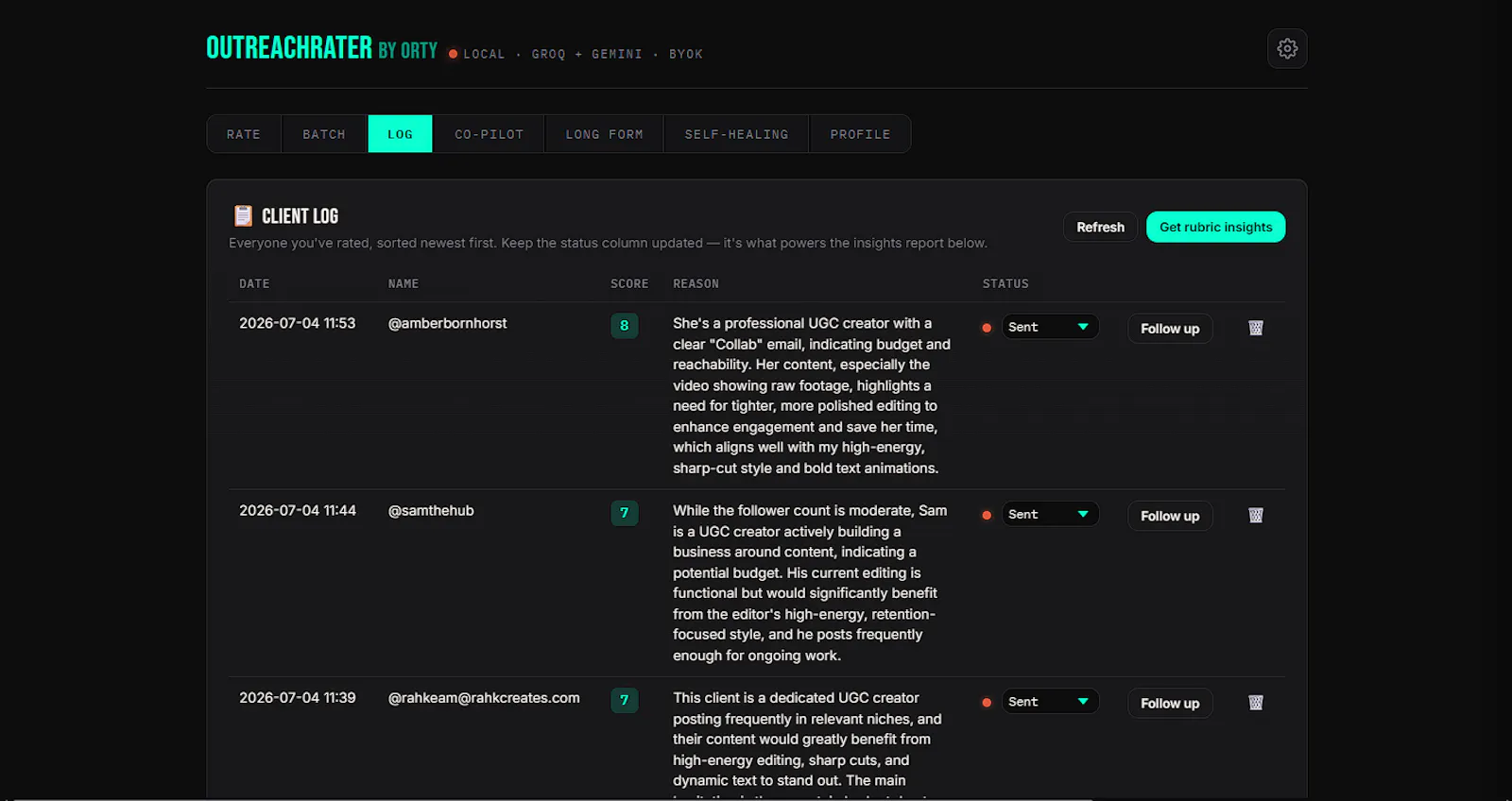Screen dimensions: 1512x801
Task: Click the LOCAL label in the header
Action: pos(484,54)
